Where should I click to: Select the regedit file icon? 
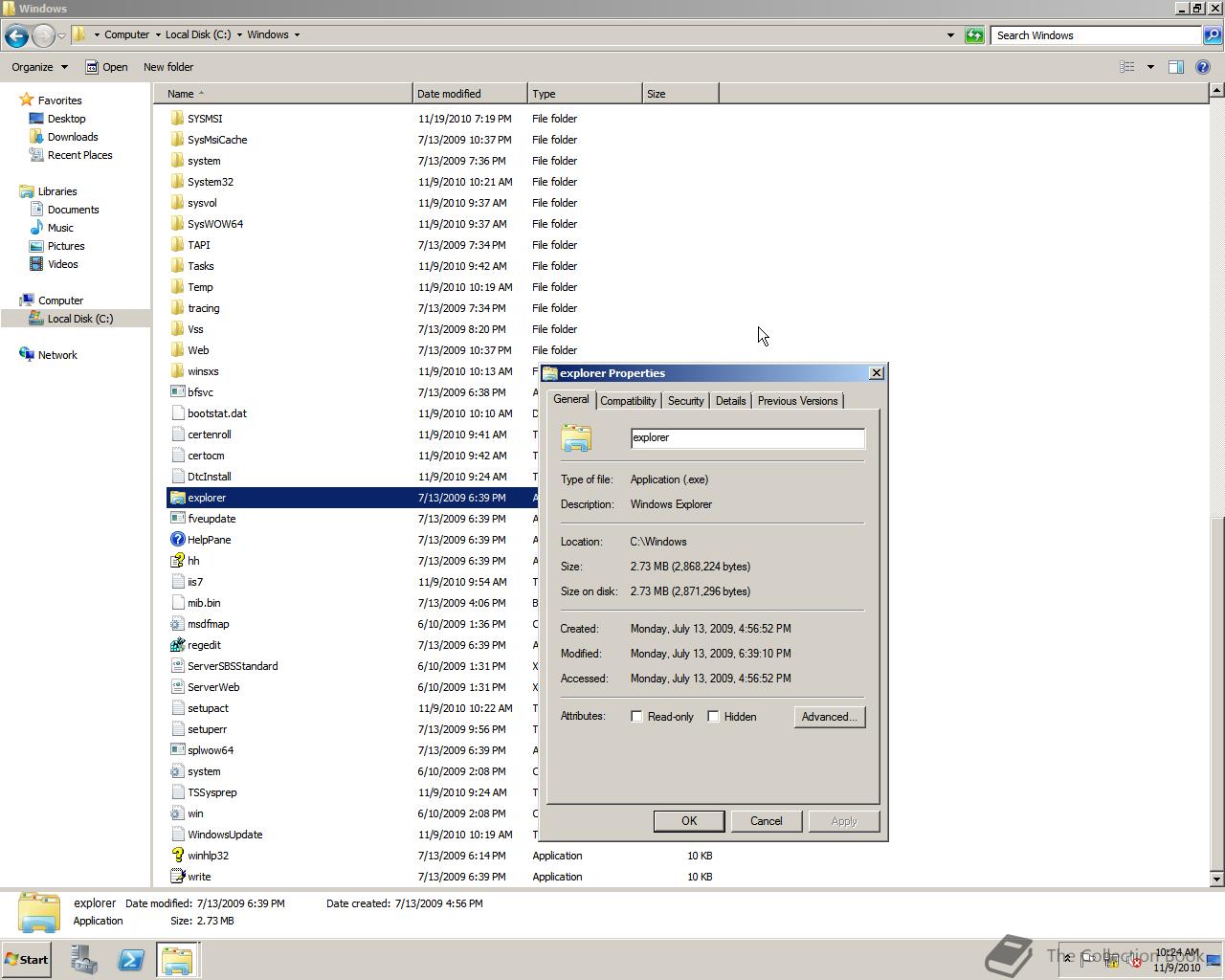tap(177, 645)
